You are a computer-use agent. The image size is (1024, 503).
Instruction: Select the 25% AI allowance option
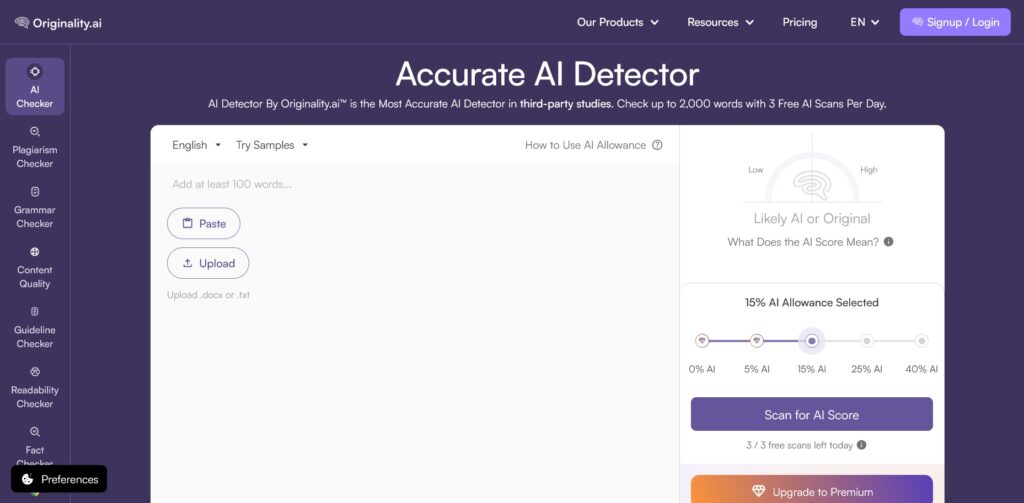[867, 341]
